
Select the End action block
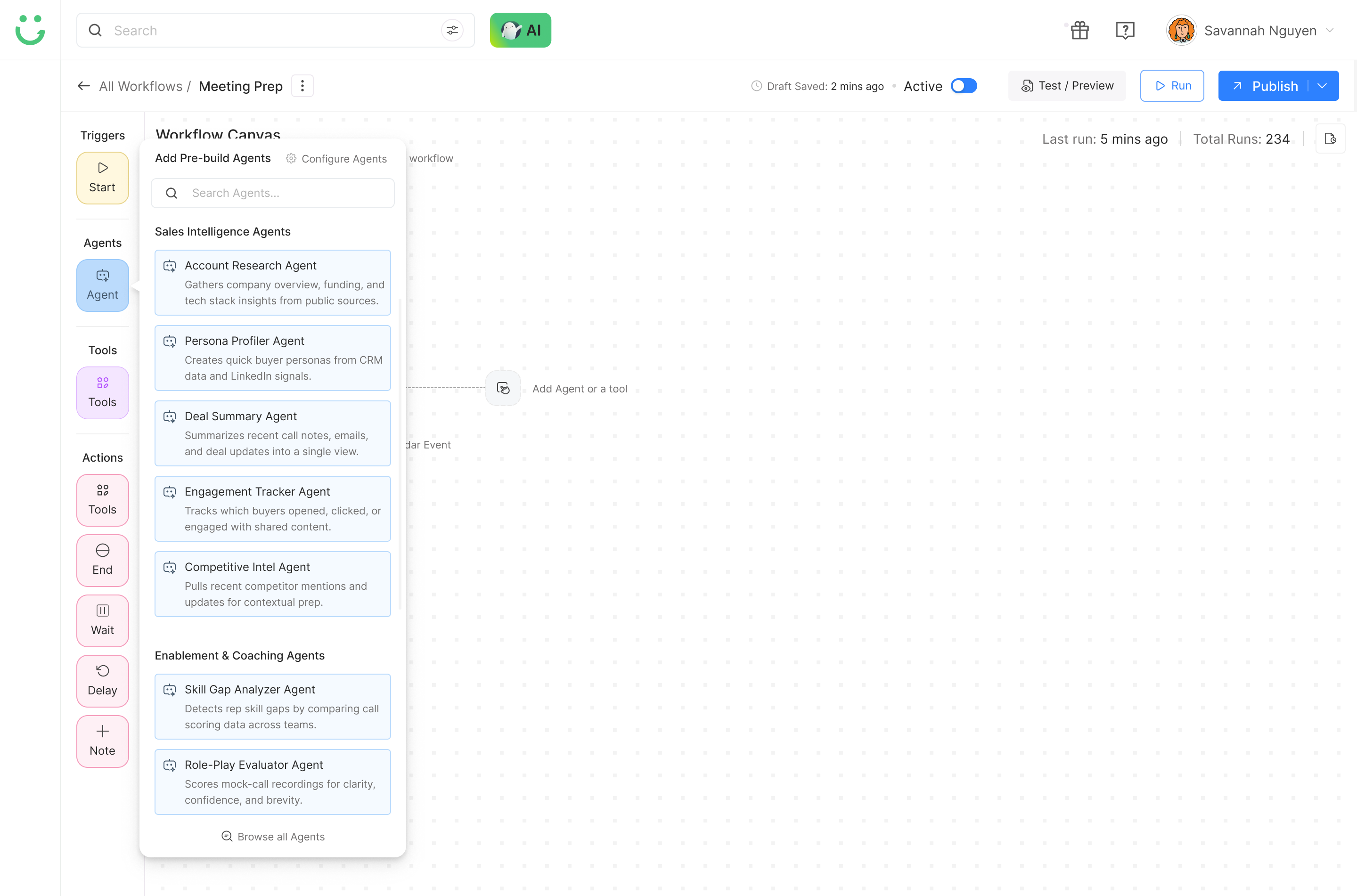point(102,560)
